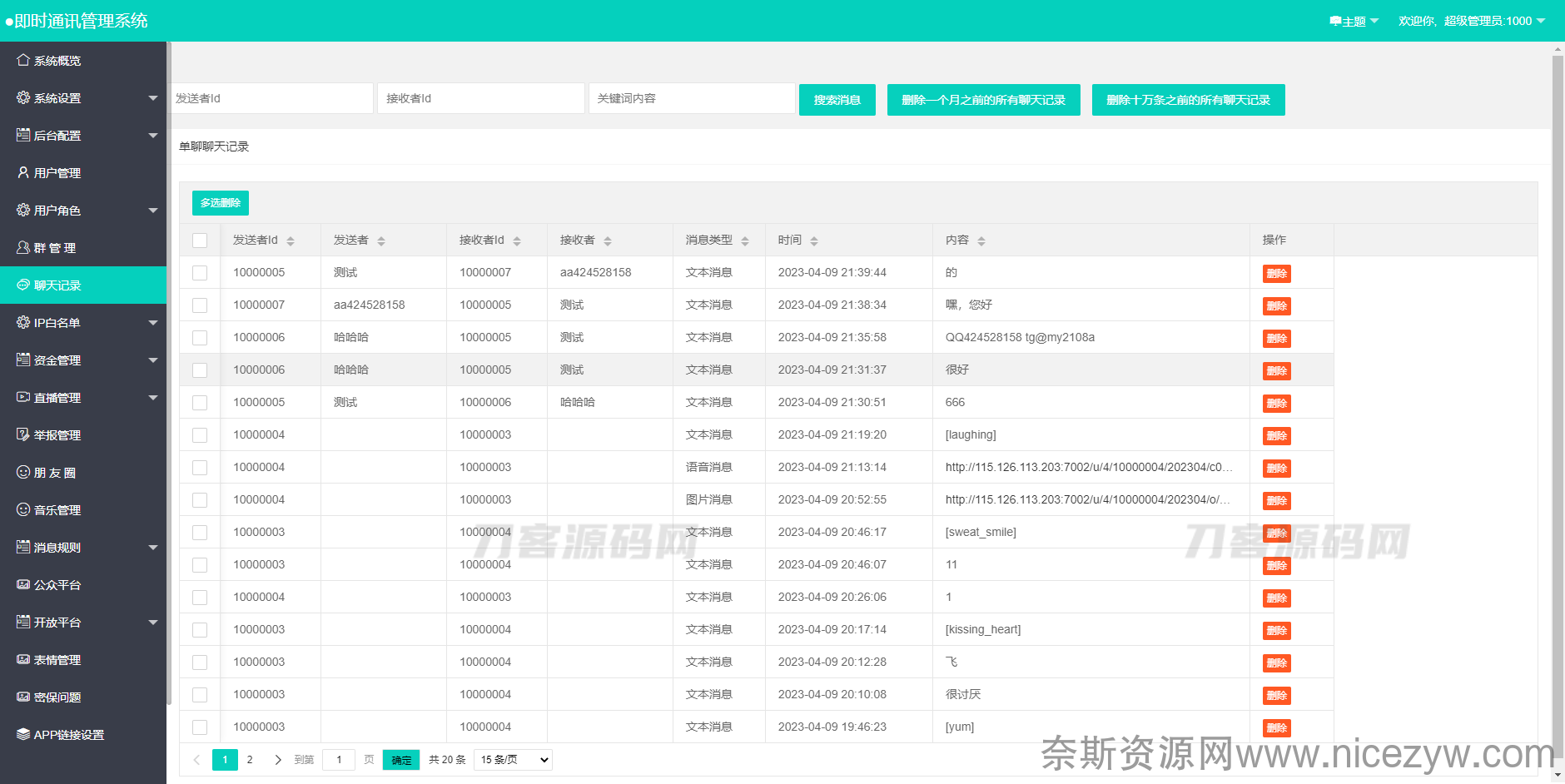Expand the 用户角色 menu arrow

pos(153,211)
